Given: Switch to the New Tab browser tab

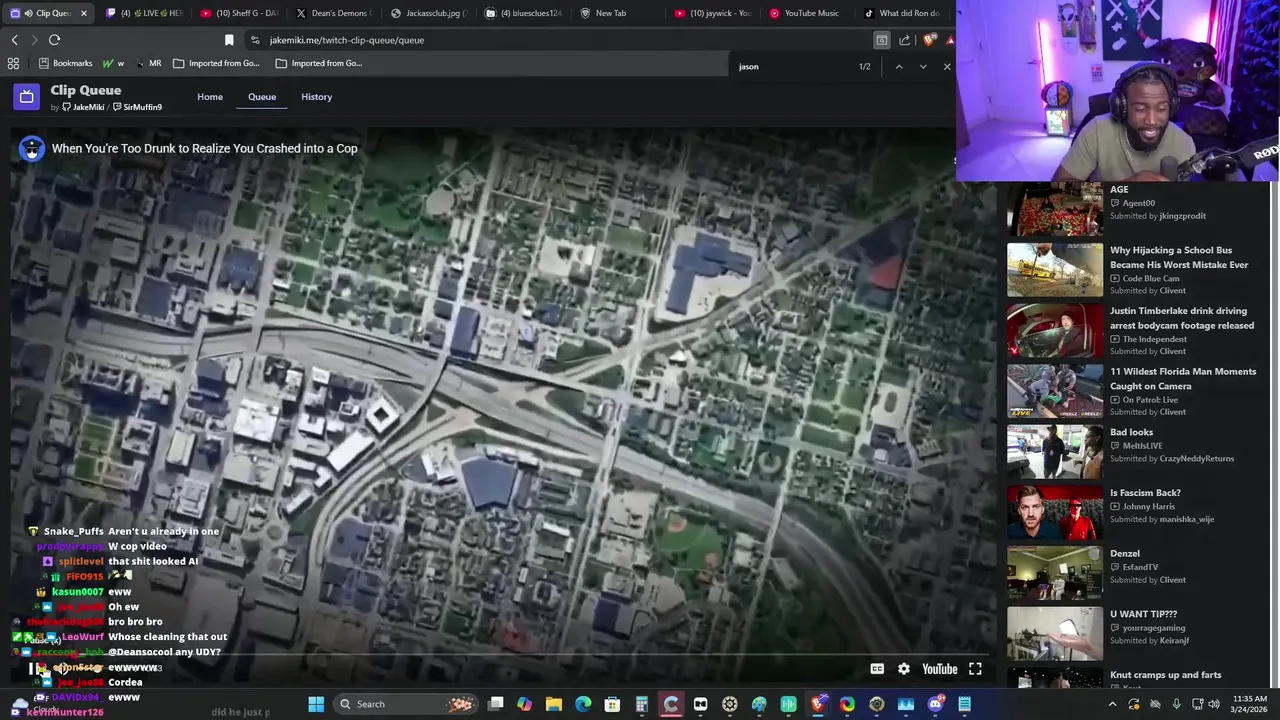Looking at the screenshot, I should click(x=618, y=13).
